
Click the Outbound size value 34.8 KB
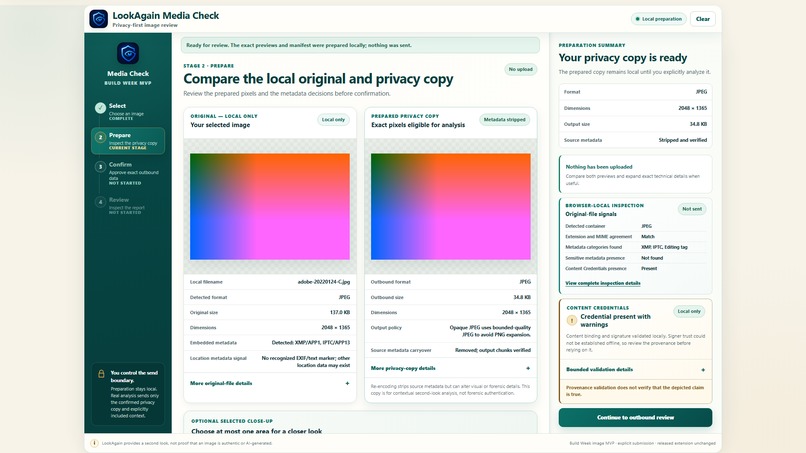click(522, 297)
